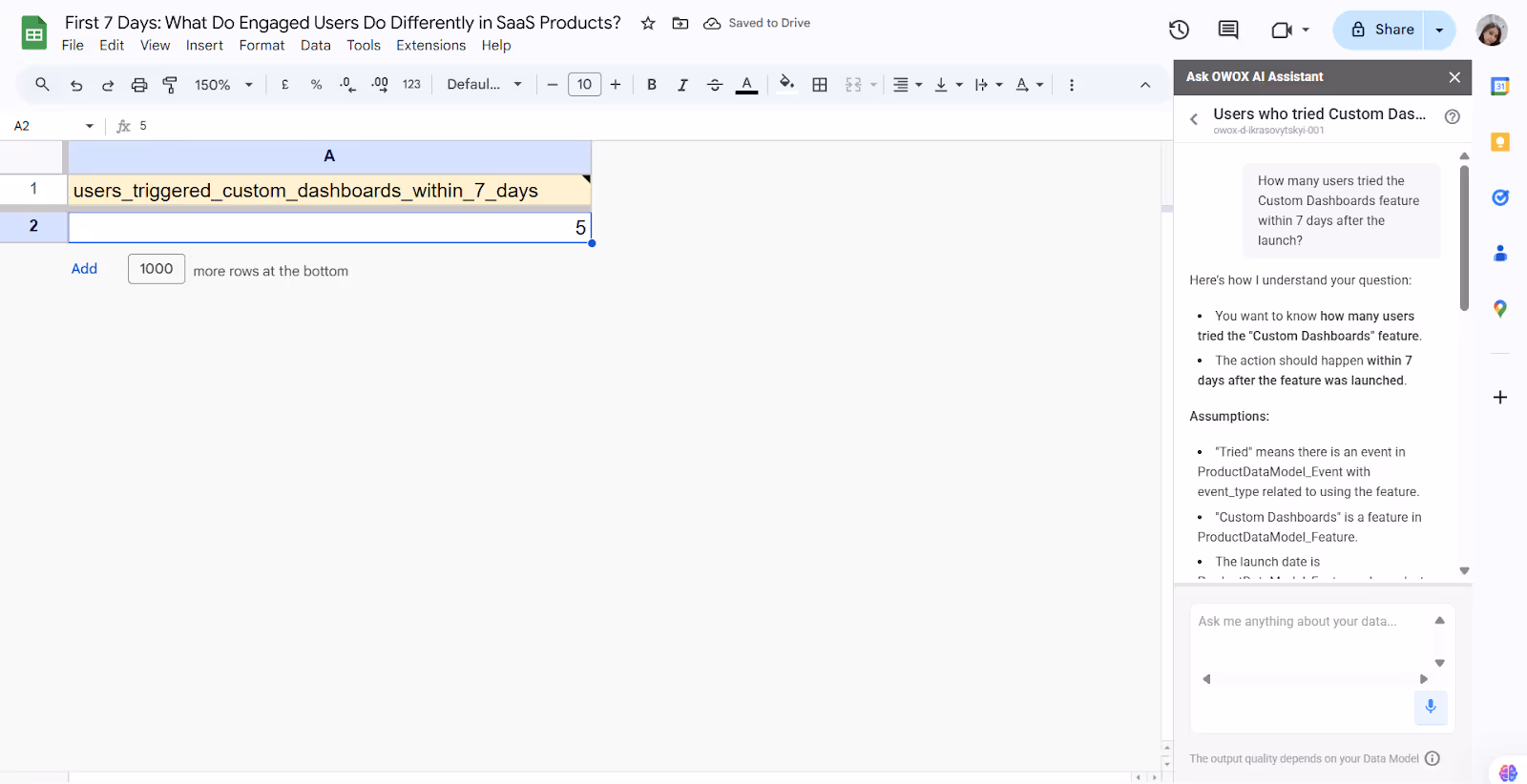Decrease decimal places
This screenshot has height=784, width=1527.
pos(347,85)
